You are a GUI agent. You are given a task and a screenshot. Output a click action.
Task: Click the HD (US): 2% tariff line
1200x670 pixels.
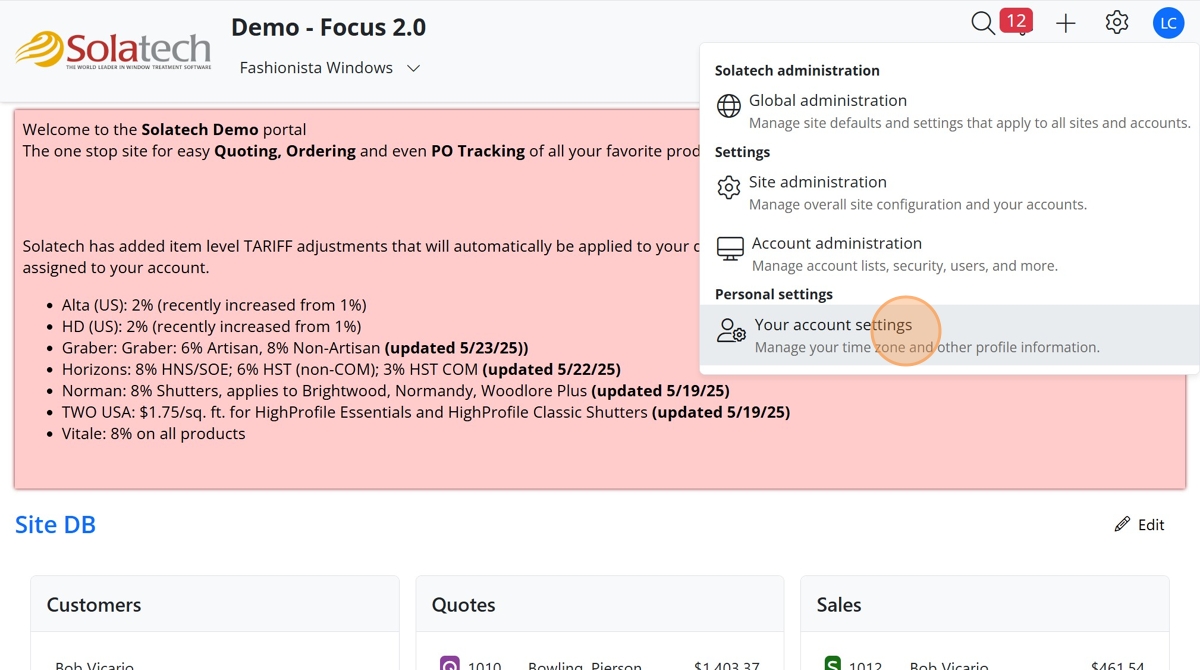tap(212, 326)
